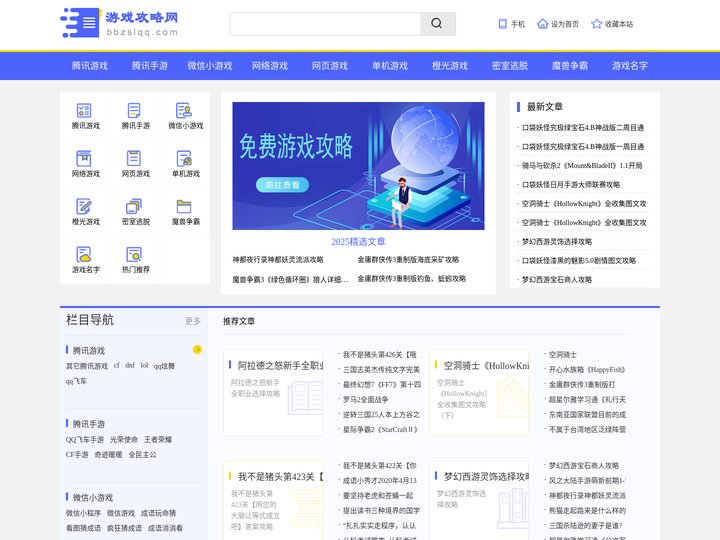Open the 2025精选文章 heading link
The height and width of the screenshot is (540, 720).
pos(358,242)
